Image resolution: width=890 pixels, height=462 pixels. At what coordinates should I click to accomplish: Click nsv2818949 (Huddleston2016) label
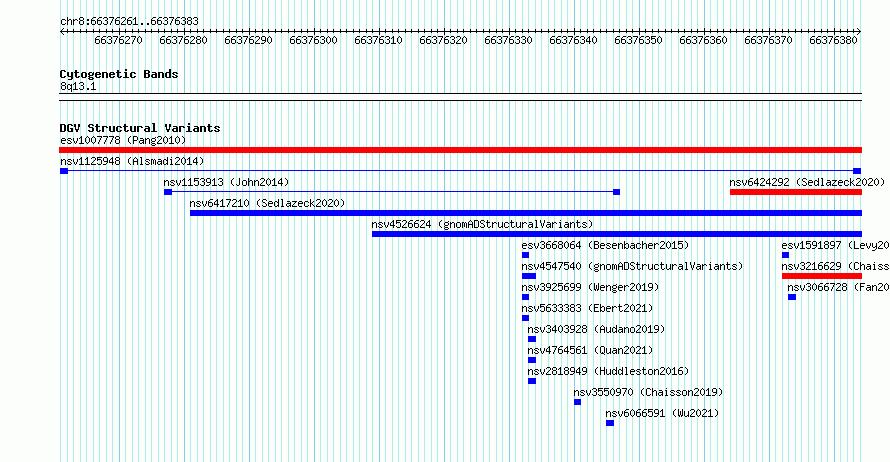[608, 371]
